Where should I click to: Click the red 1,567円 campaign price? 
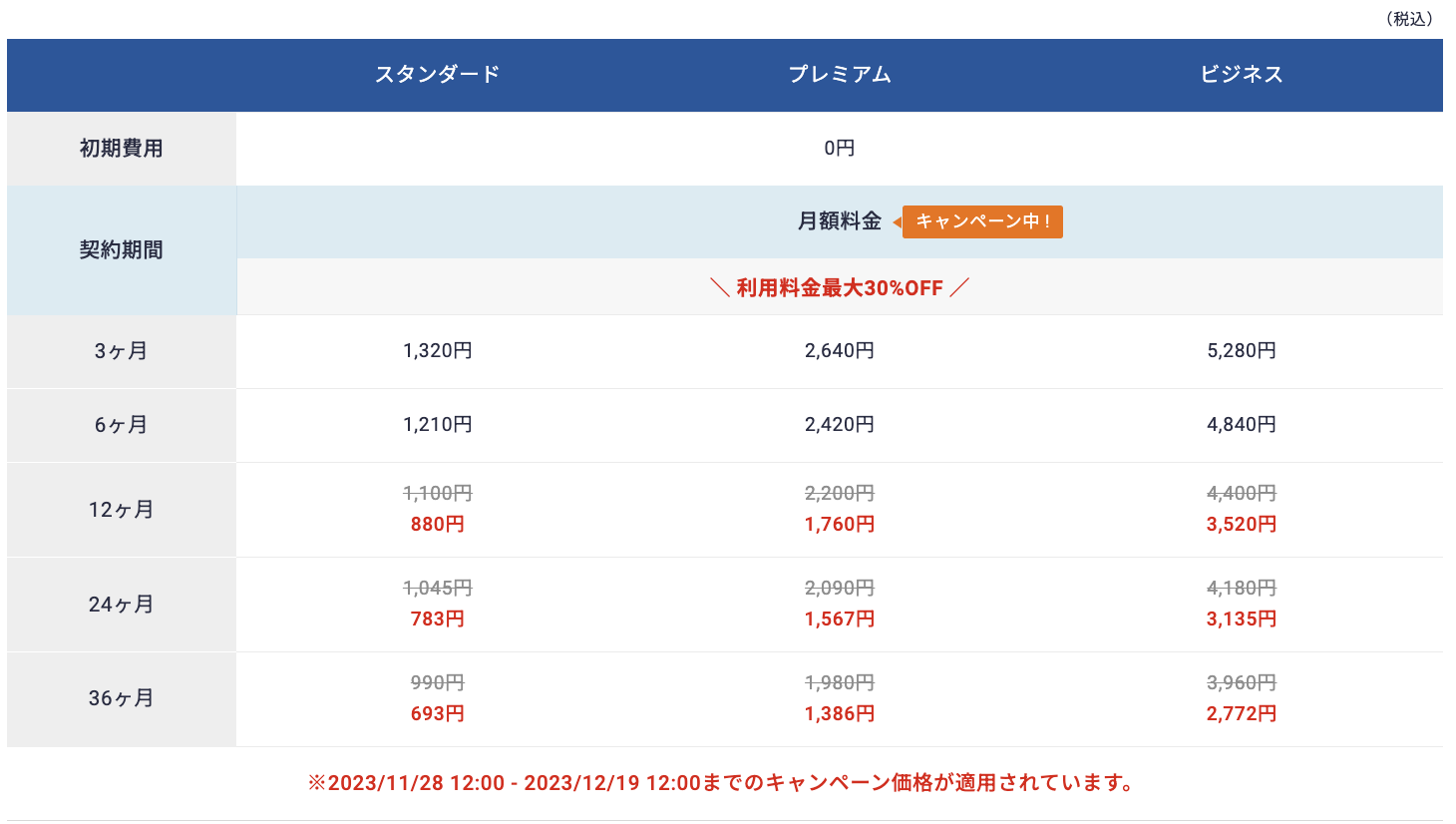(840, 619)
